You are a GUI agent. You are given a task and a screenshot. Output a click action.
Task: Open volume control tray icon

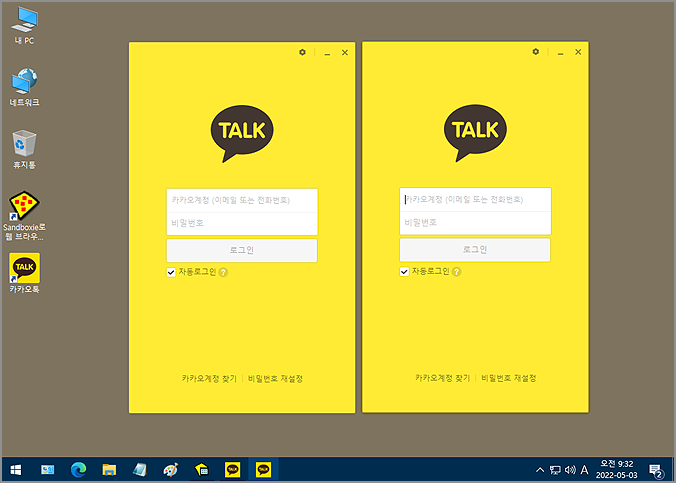(x=570, y=470)
